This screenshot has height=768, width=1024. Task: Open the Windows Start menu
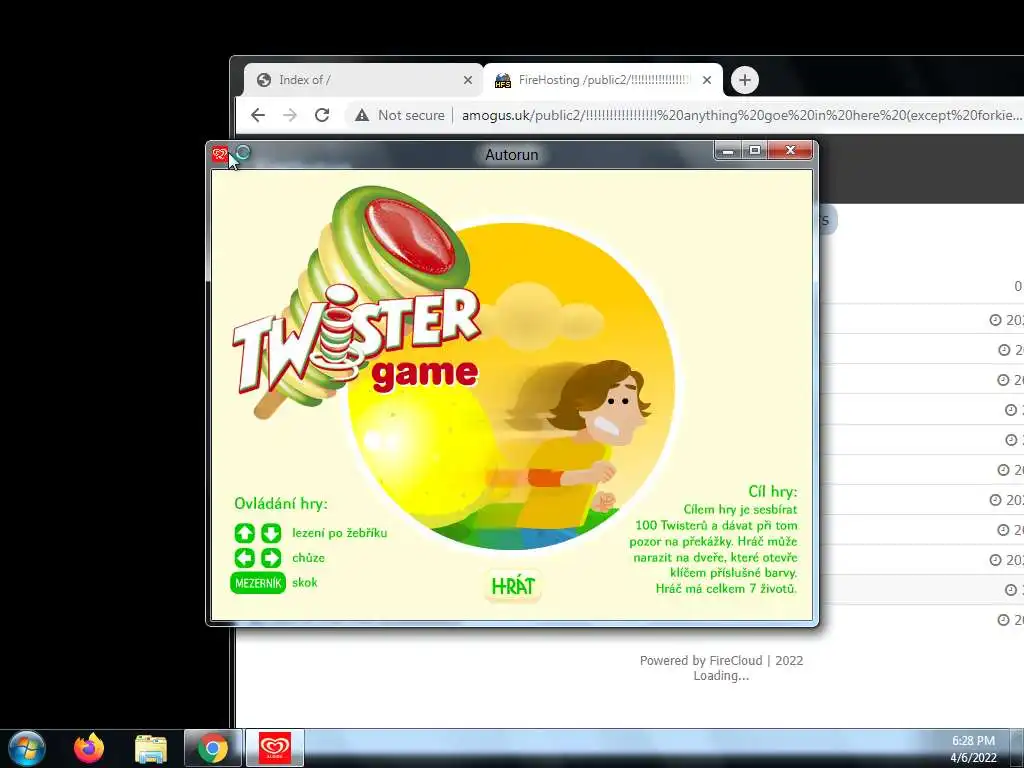27,748
